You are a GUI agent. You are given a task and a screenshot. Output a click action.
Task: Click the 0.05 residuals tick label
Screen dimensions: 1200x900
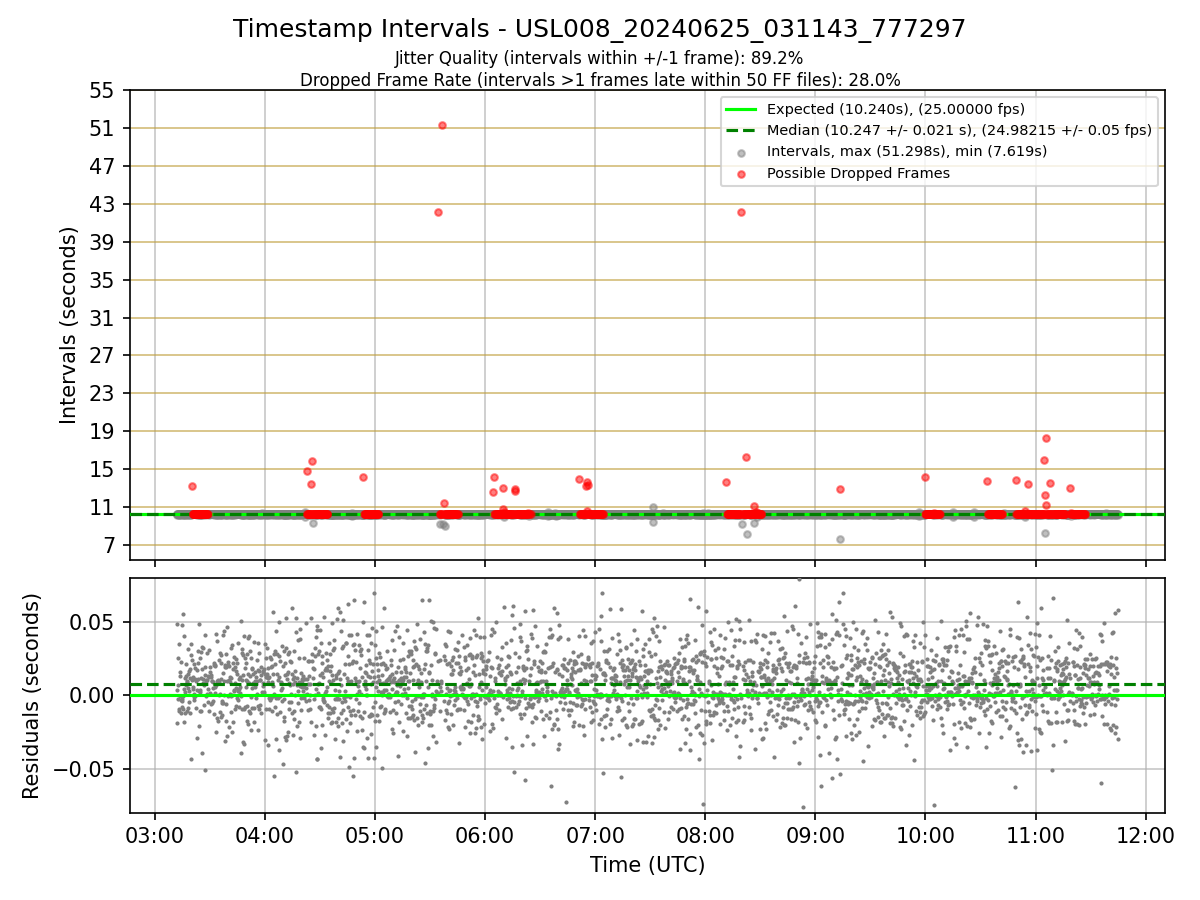94,621
